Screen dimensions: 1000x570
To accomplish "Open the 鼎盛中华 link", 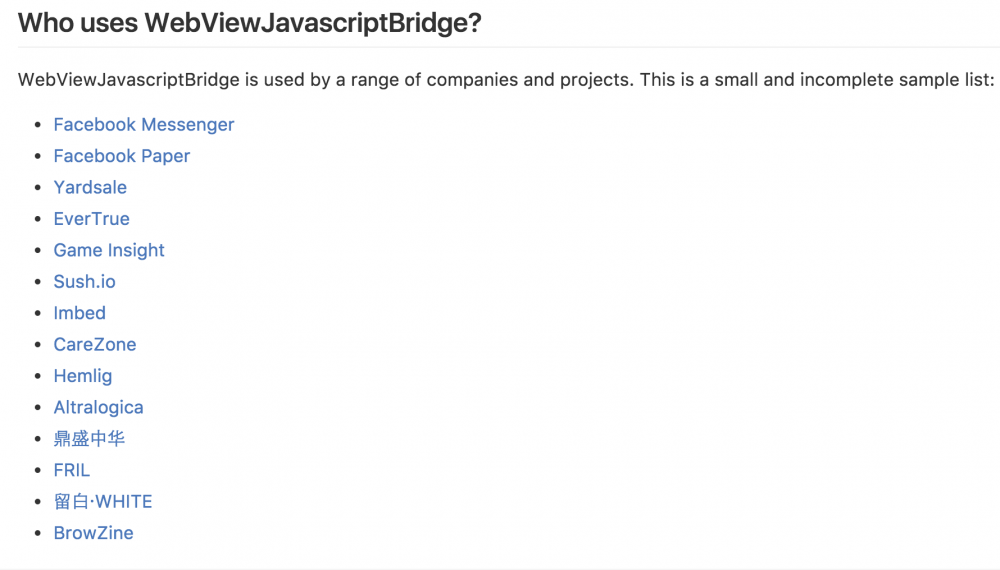I will pos(89,439).
